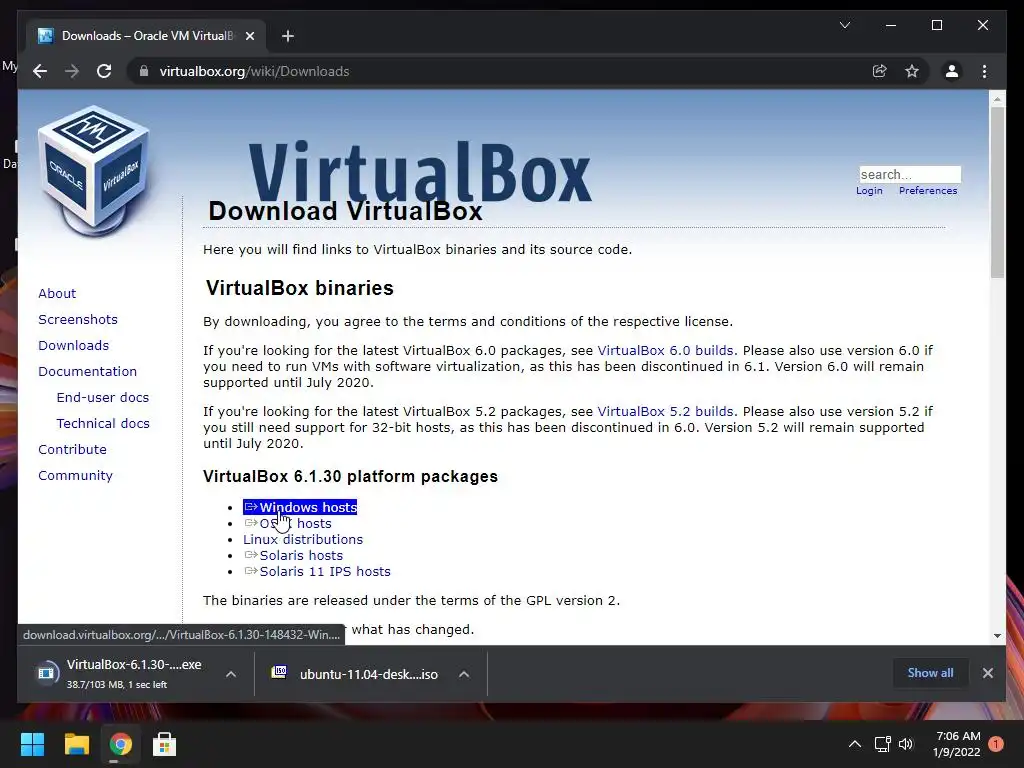Image resolution: width=1024 pixels, height=768 pixels.
Task: Open the Technical docs sidebar link
Action: pyautogui.click(x=103, y=424)
